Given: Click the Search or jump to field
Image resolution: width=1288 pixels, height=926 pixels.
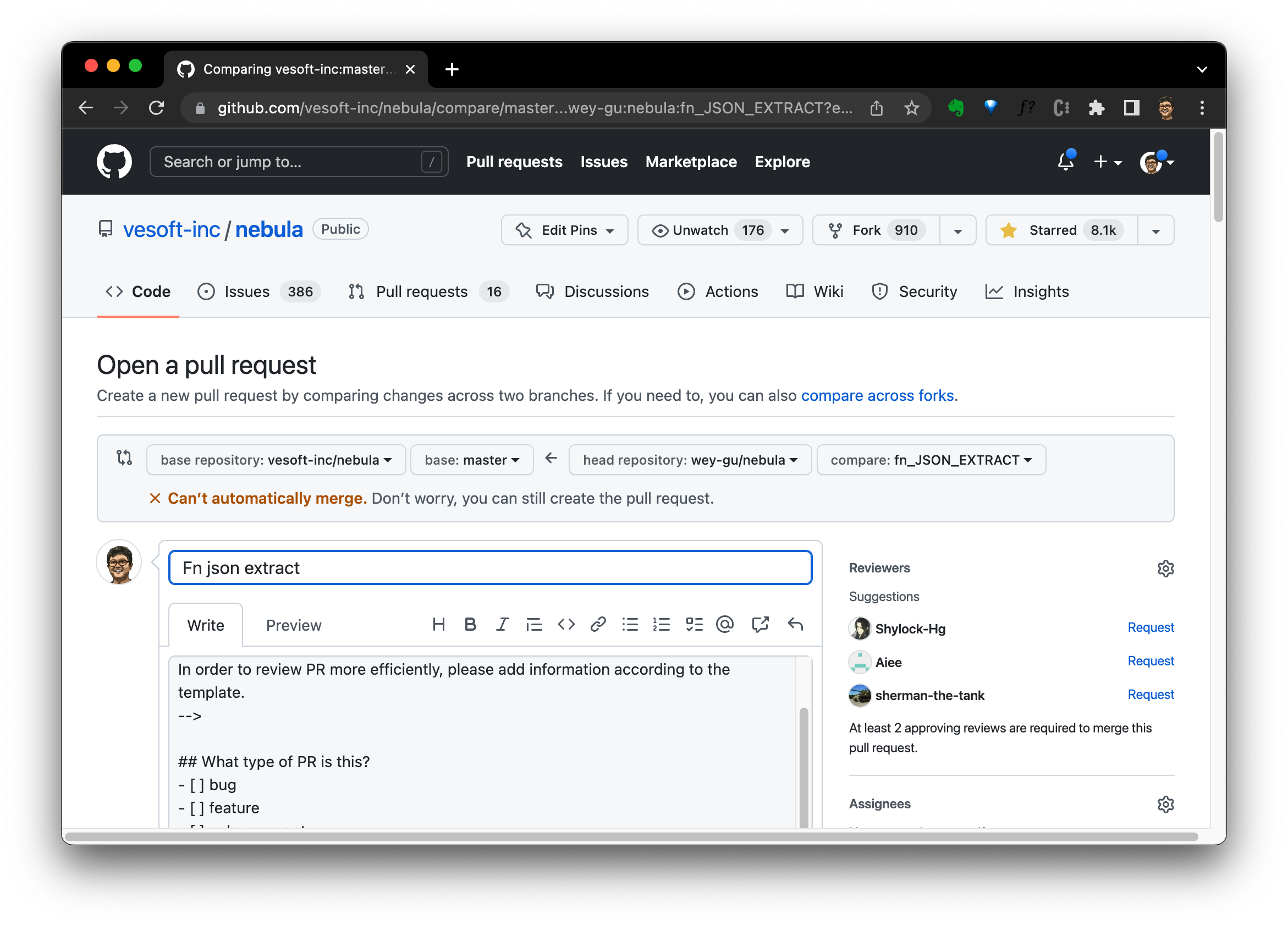Looking at the screenshot, I should click(x=299, y=162).
